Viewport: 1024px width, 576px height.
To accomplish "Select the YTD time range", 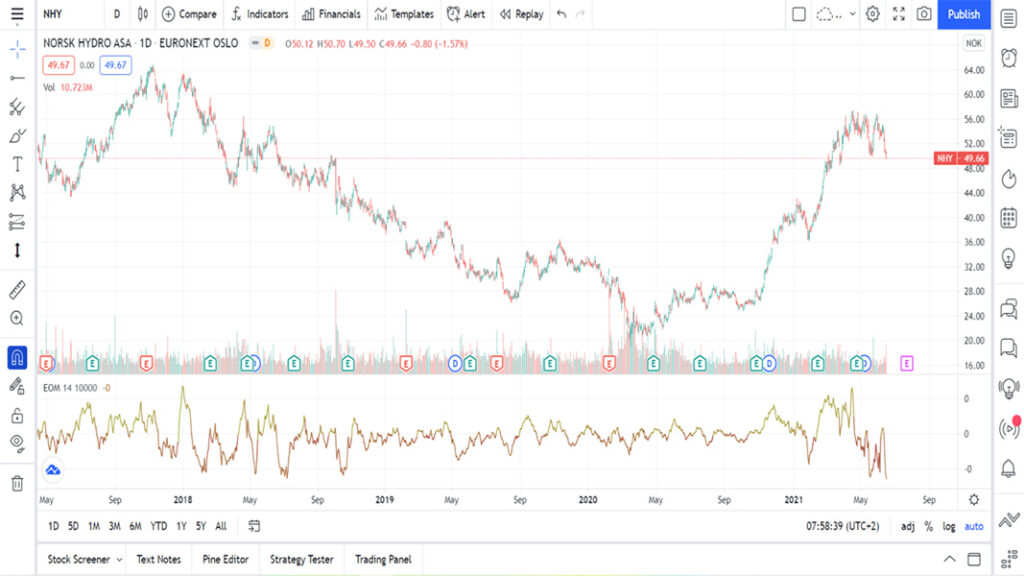I will (159, 526).
